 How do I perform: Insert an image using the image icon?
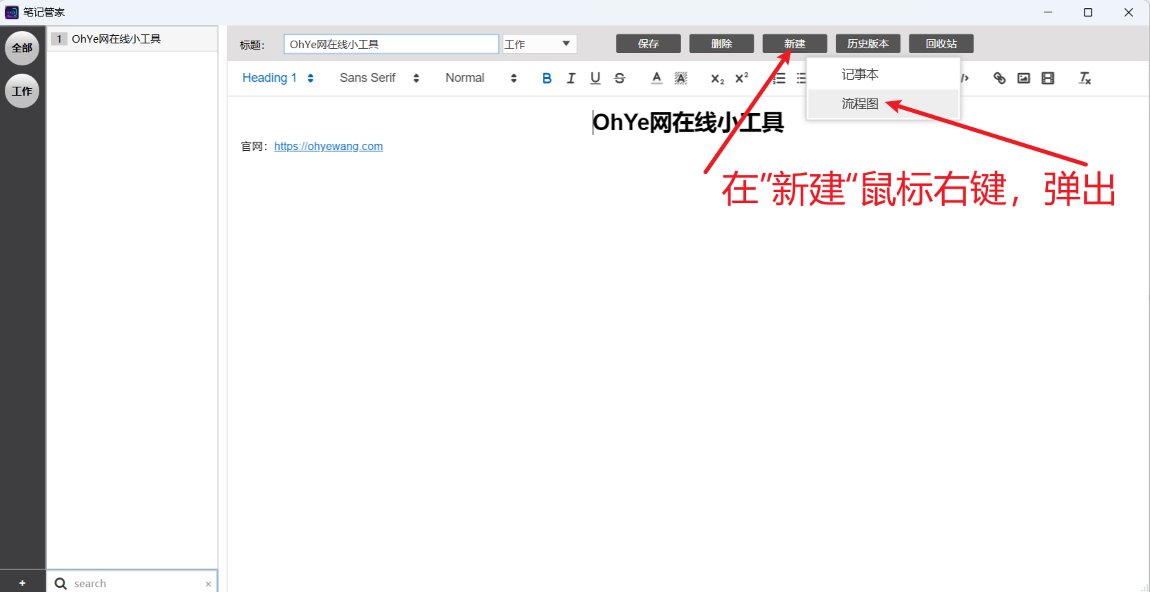click(1023, 78)
